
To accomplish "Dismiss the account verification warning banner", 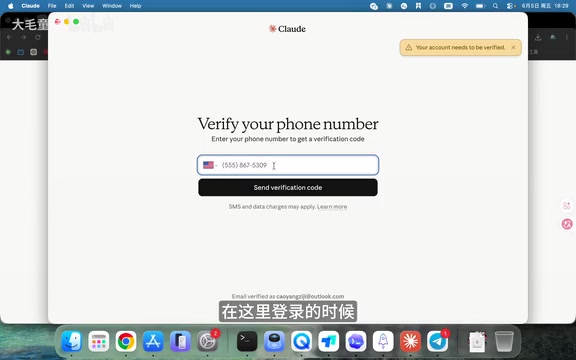I will pos(513,47).
